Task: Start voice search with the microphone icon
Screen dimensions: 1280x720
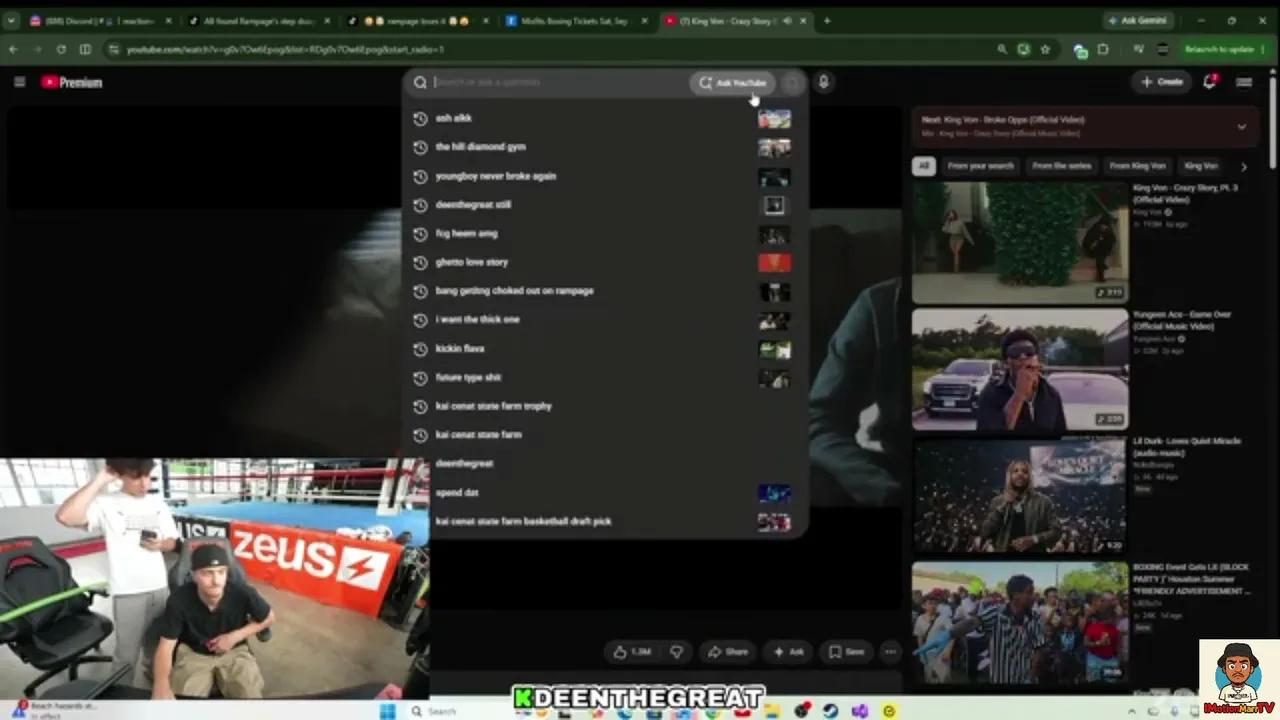Action: click(823, 82)
